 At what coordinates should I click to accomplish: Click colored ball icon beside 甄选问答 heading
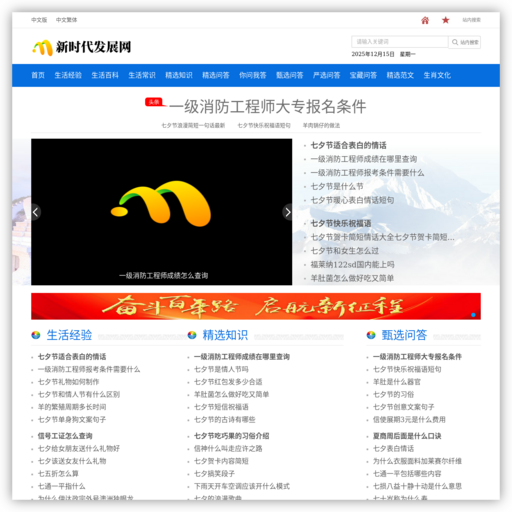pos(371,335)
